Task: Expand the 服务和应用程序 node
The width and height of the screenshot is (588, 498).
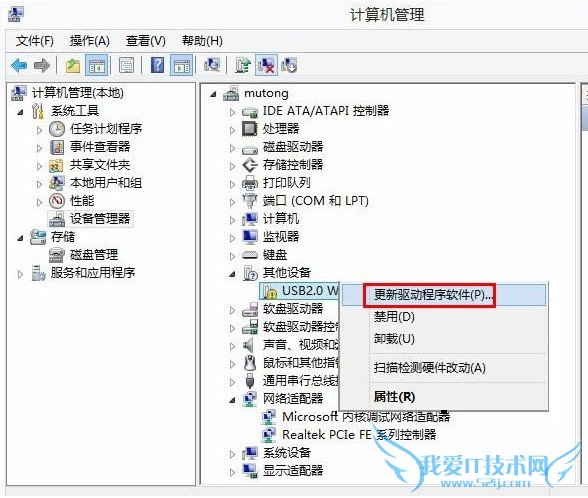Action: [x=20, y=274]
